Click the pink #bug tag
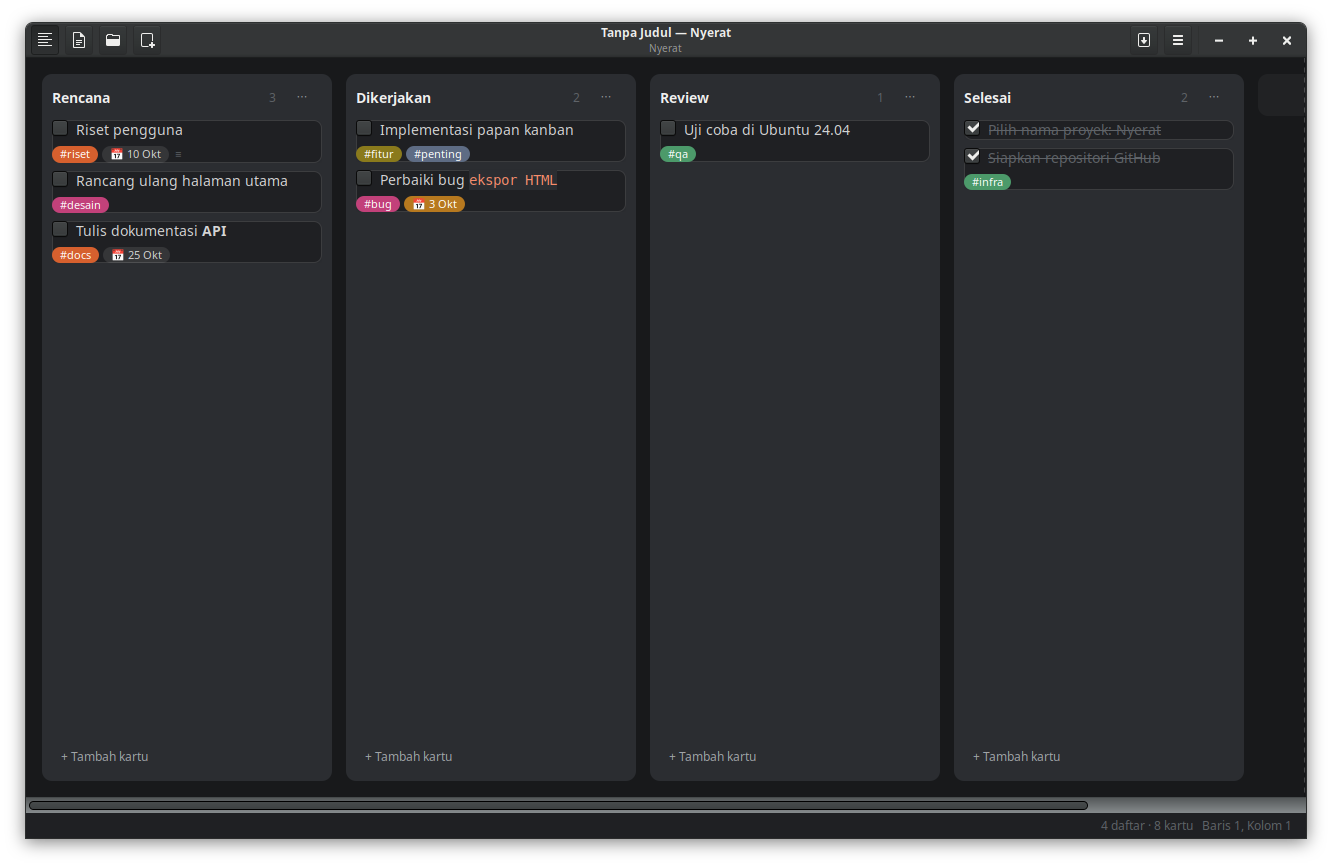 [x=378, y=204]
